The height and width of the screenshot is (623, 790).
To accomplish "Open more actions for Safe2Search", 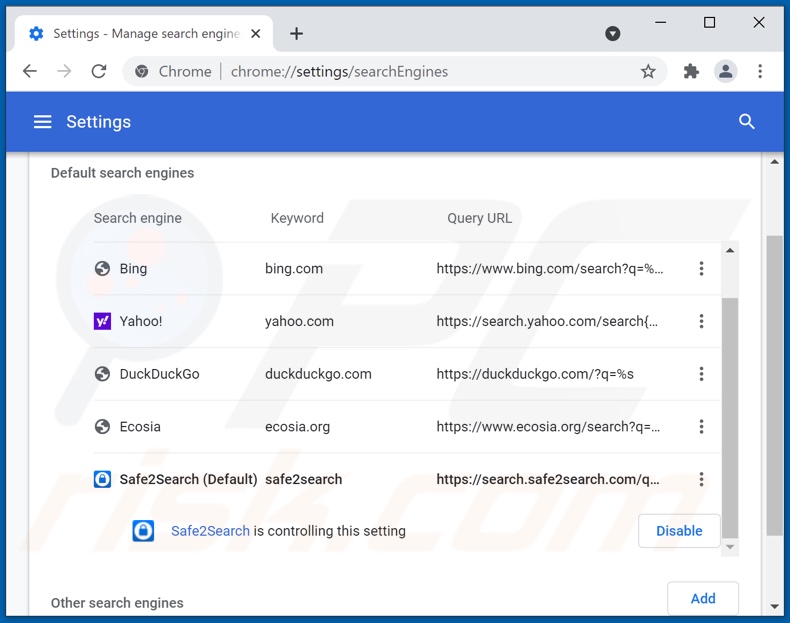I will click(701, 479).
